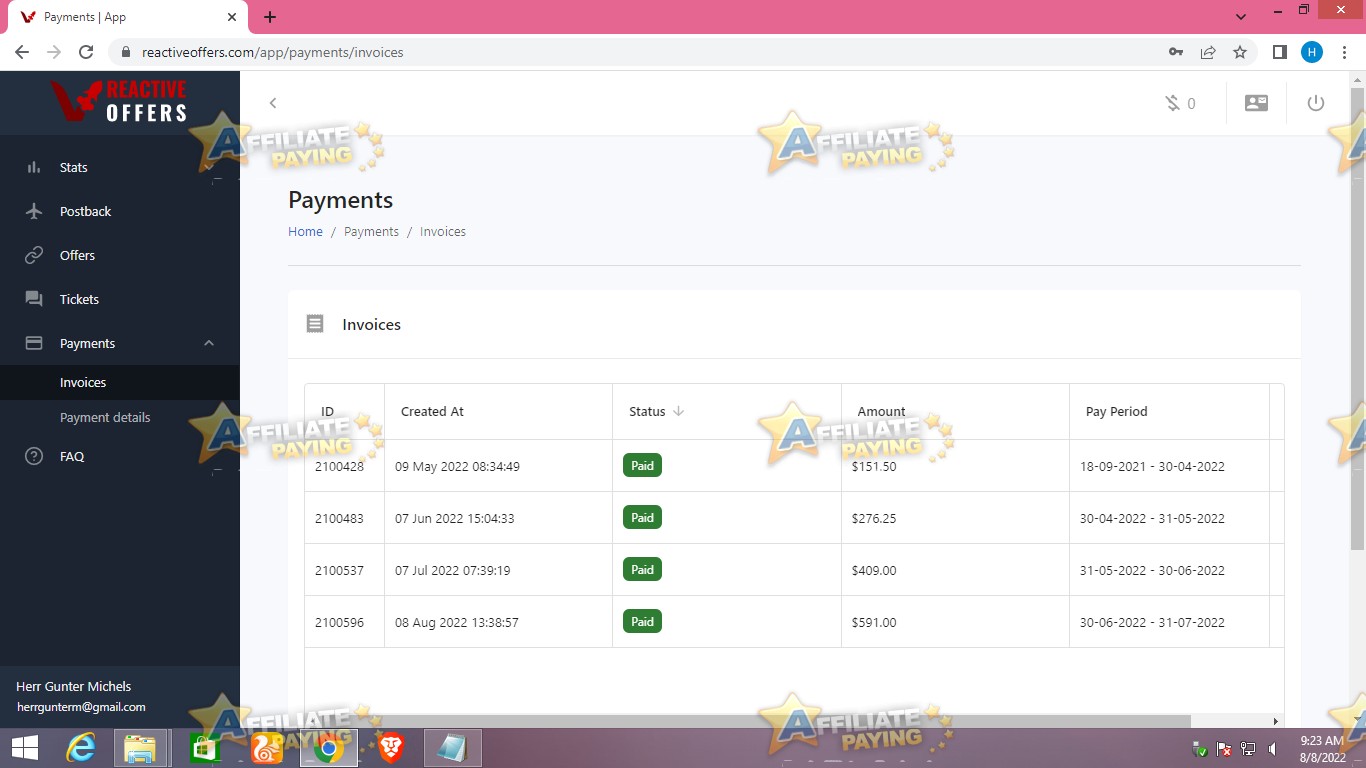
Task: Click the Payments card icon
Action: [x=34, y=343]
